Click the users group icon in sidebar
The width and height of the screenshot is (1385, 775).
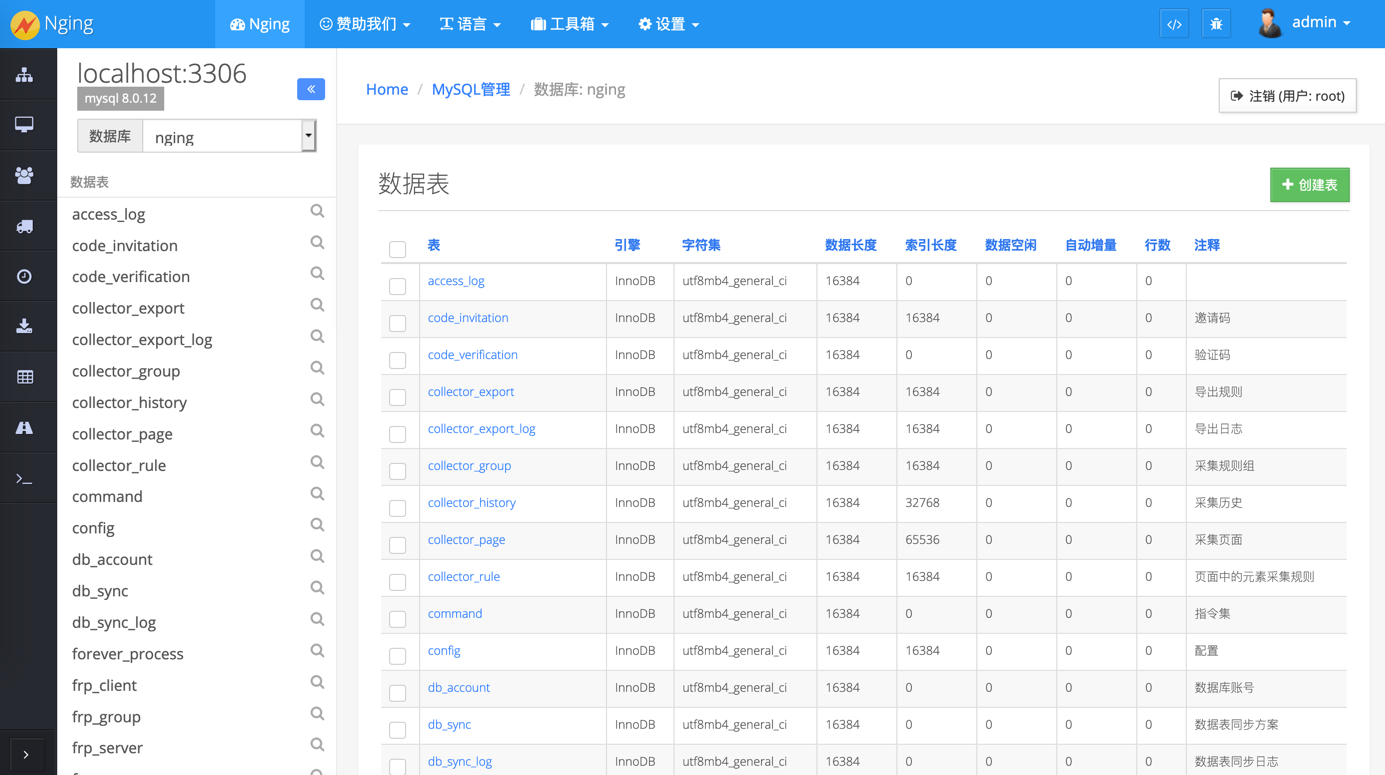pyautogui.click(x=24, y=175)
